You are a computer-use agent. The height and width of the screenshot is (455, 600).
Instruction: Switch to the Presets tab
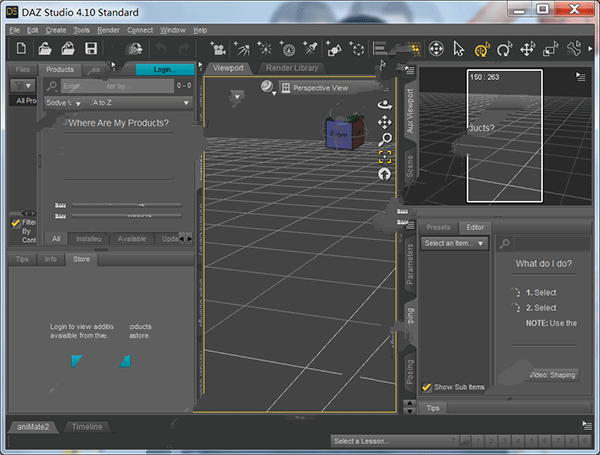pyautogui.click(x=438, y=227)
